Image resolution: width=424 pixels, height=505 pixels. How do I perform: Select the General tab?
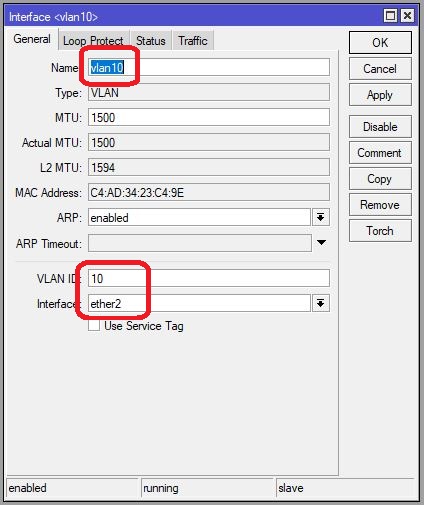click(x=32, y=39)
